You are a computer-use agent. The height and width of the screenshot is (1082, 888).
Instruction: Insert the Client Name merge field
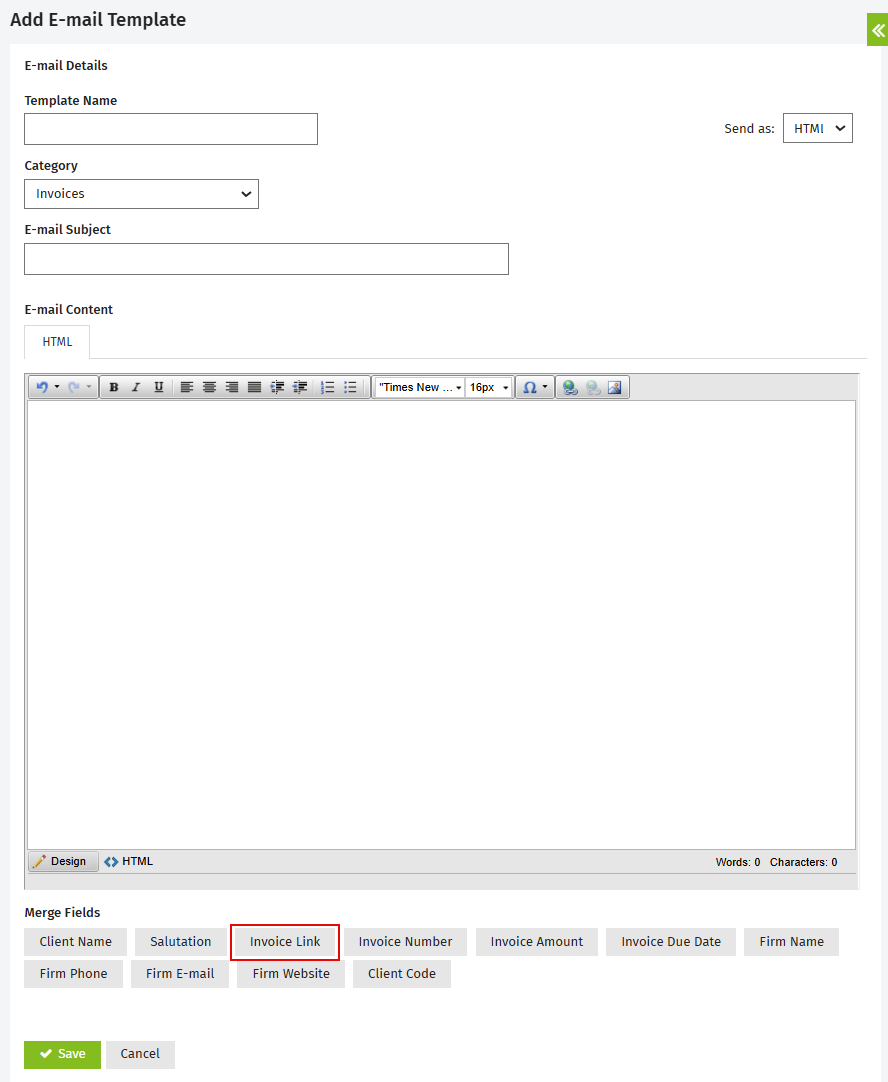point(75,942)
